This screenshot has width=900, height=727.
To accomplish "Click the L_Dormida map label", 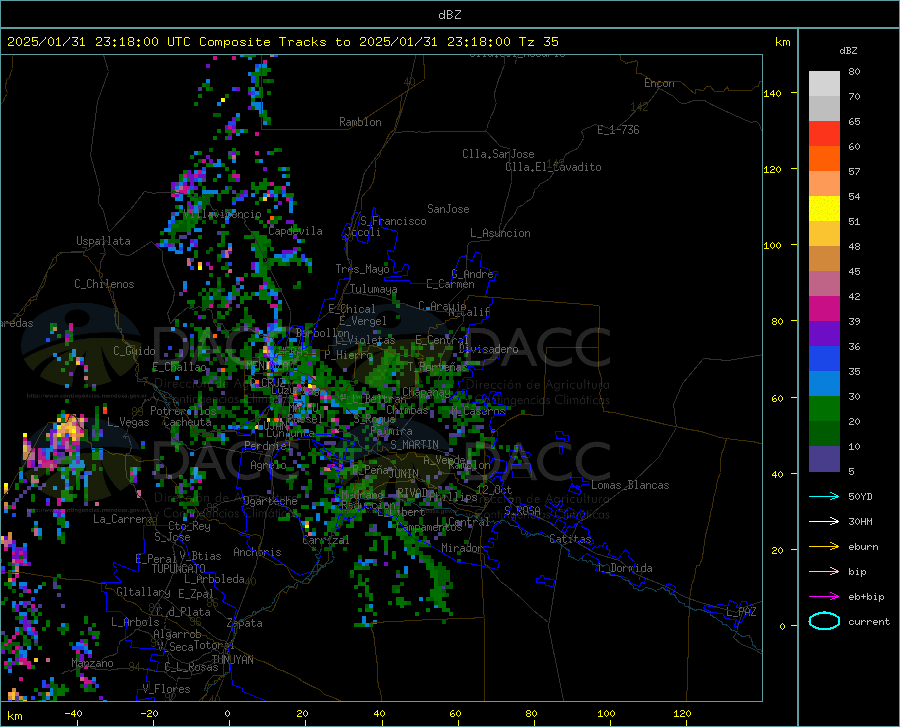I will [x=624, y=569].
